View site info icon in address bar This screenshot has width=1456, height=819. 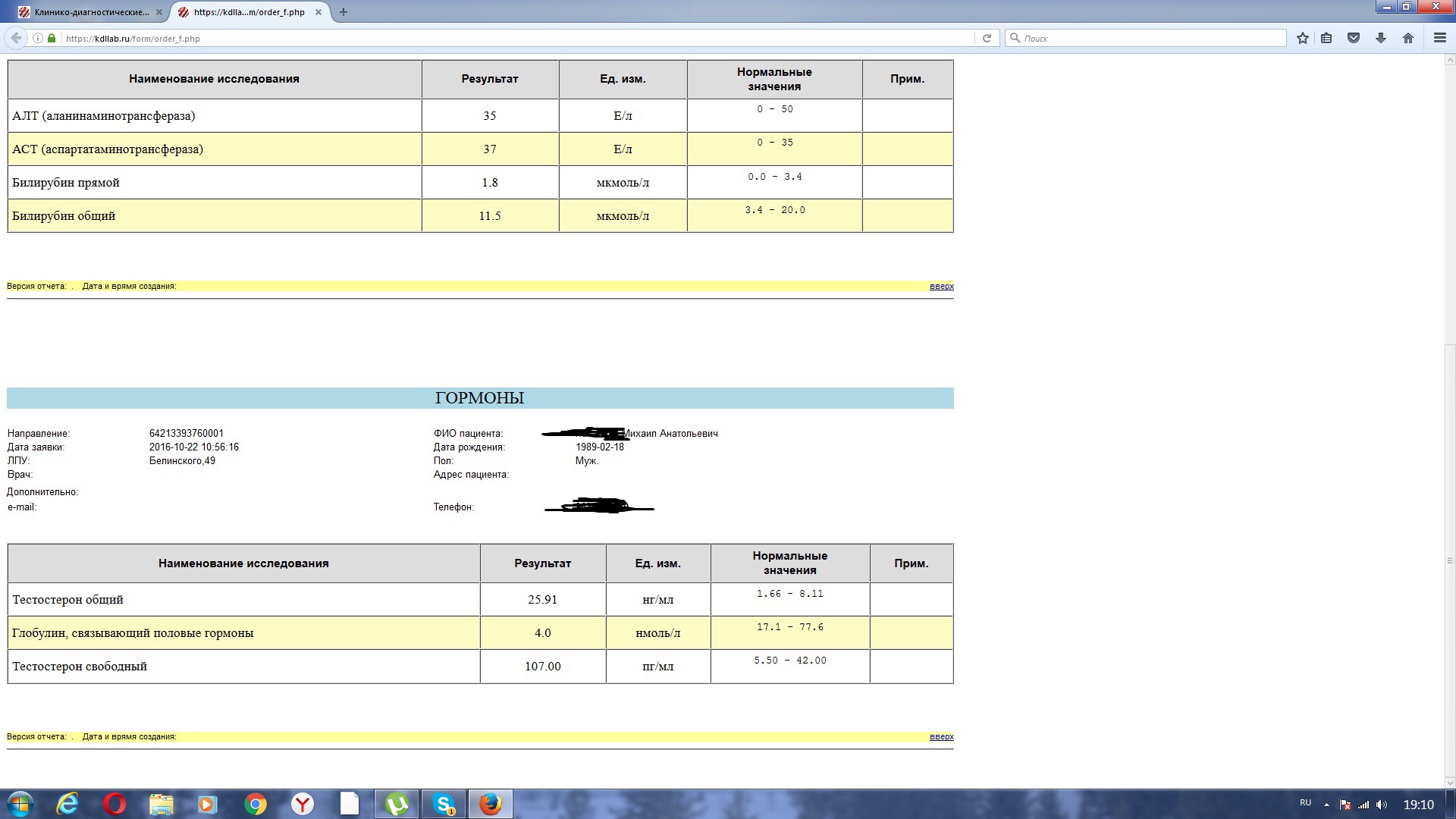point(37,38)
